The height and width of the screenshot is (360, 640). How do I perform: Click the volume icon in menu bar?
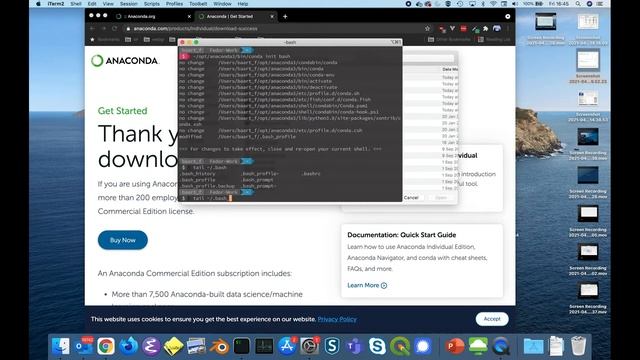click(515, 4)
